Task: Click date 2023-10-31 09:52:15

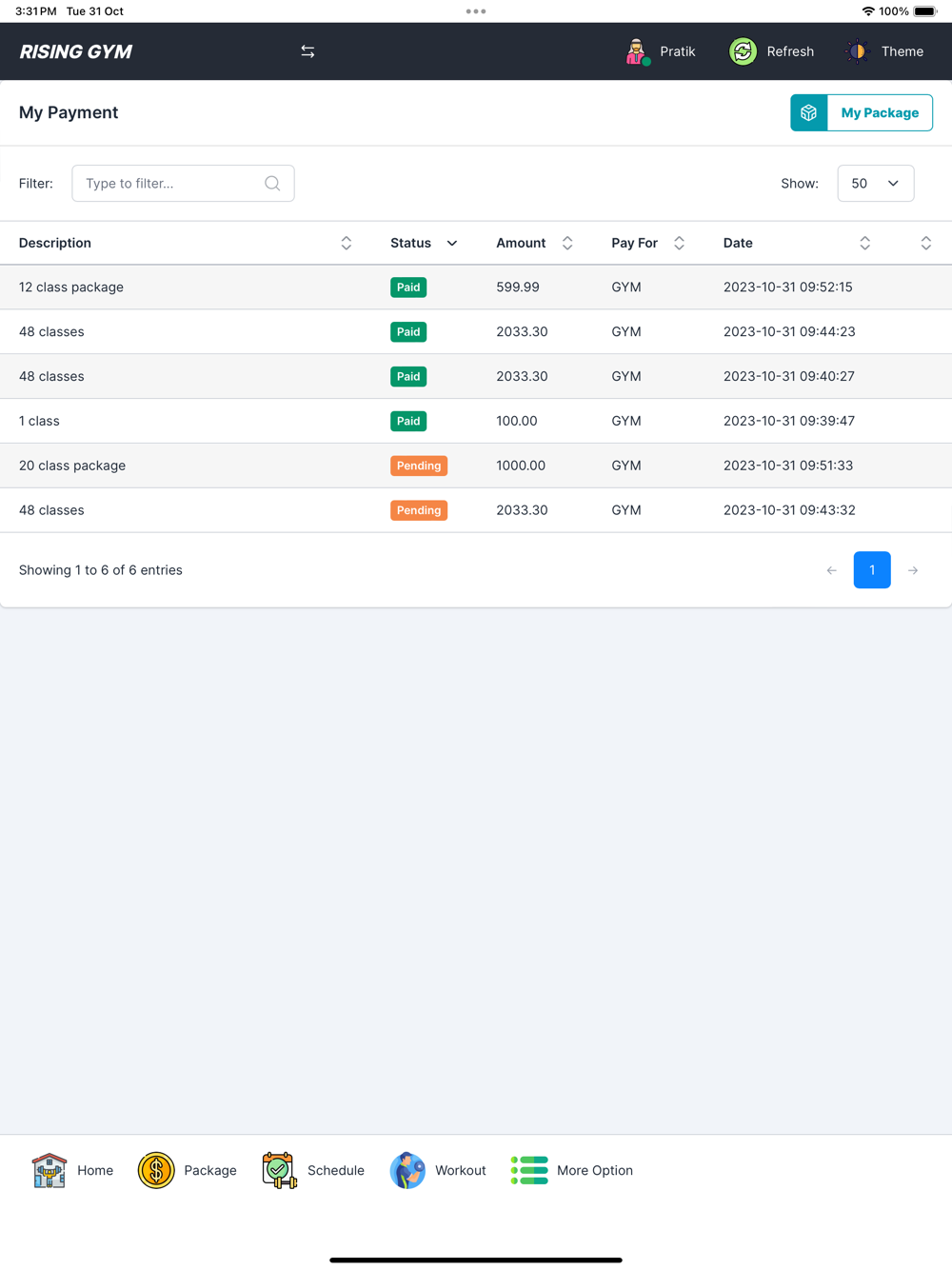Action: pyautogui.click(x=788, y=287)
